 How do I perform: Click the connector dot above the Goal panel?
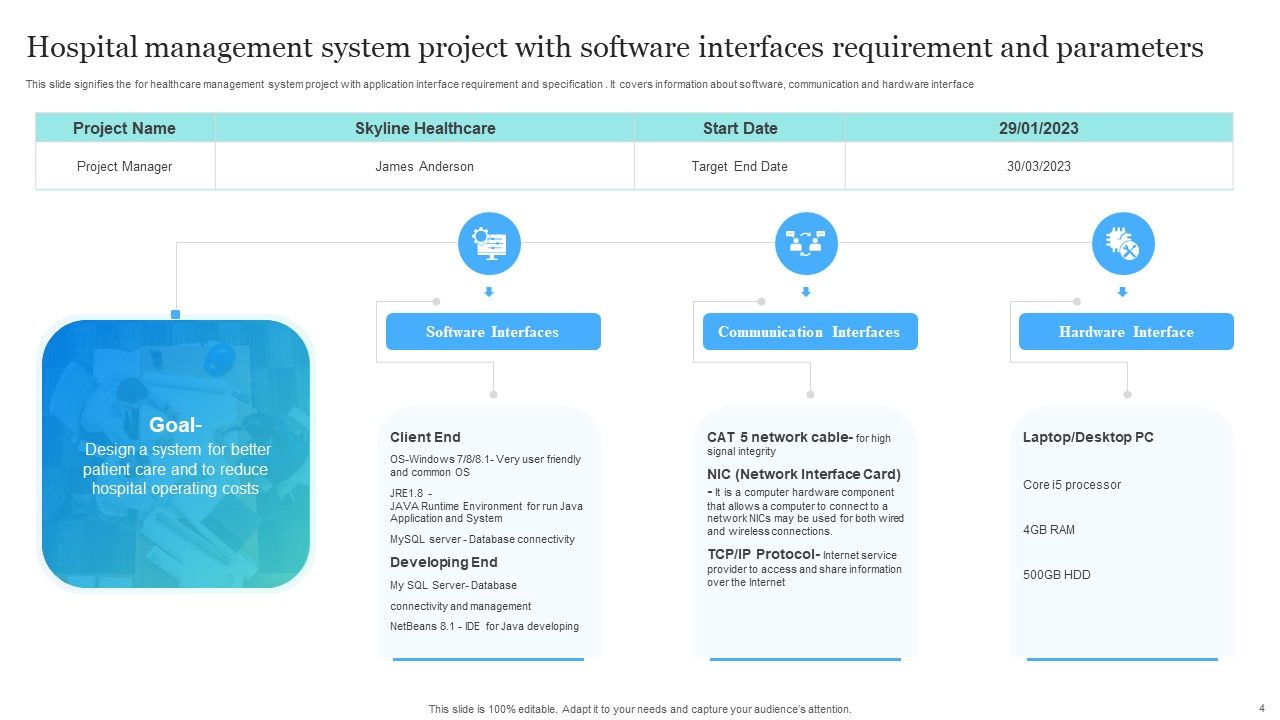tap(176, 312)
